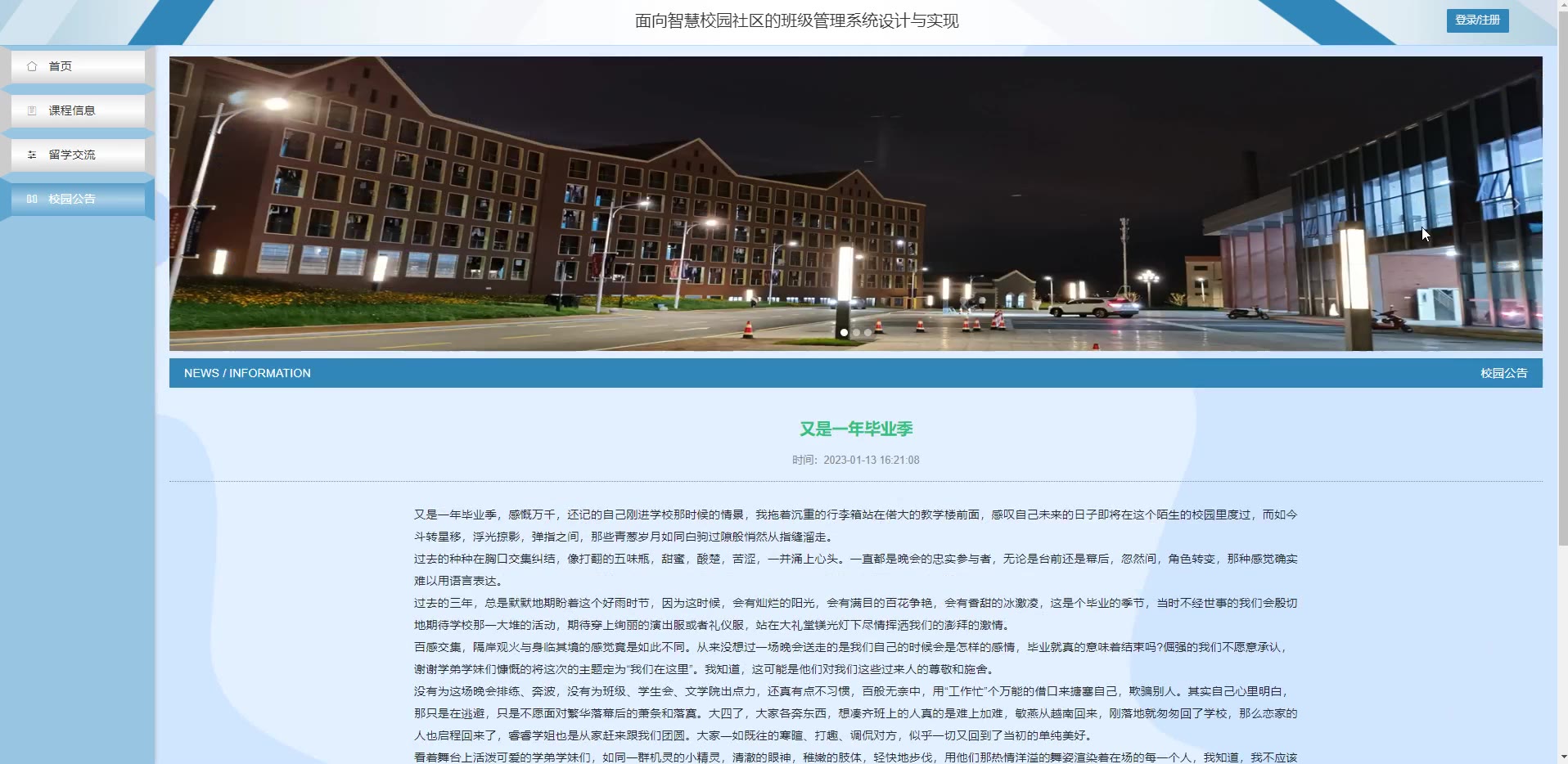1568x764 pixels.
Task: Click the paragraph starting 没有为这场晚会排练
Action: point(855,713)
